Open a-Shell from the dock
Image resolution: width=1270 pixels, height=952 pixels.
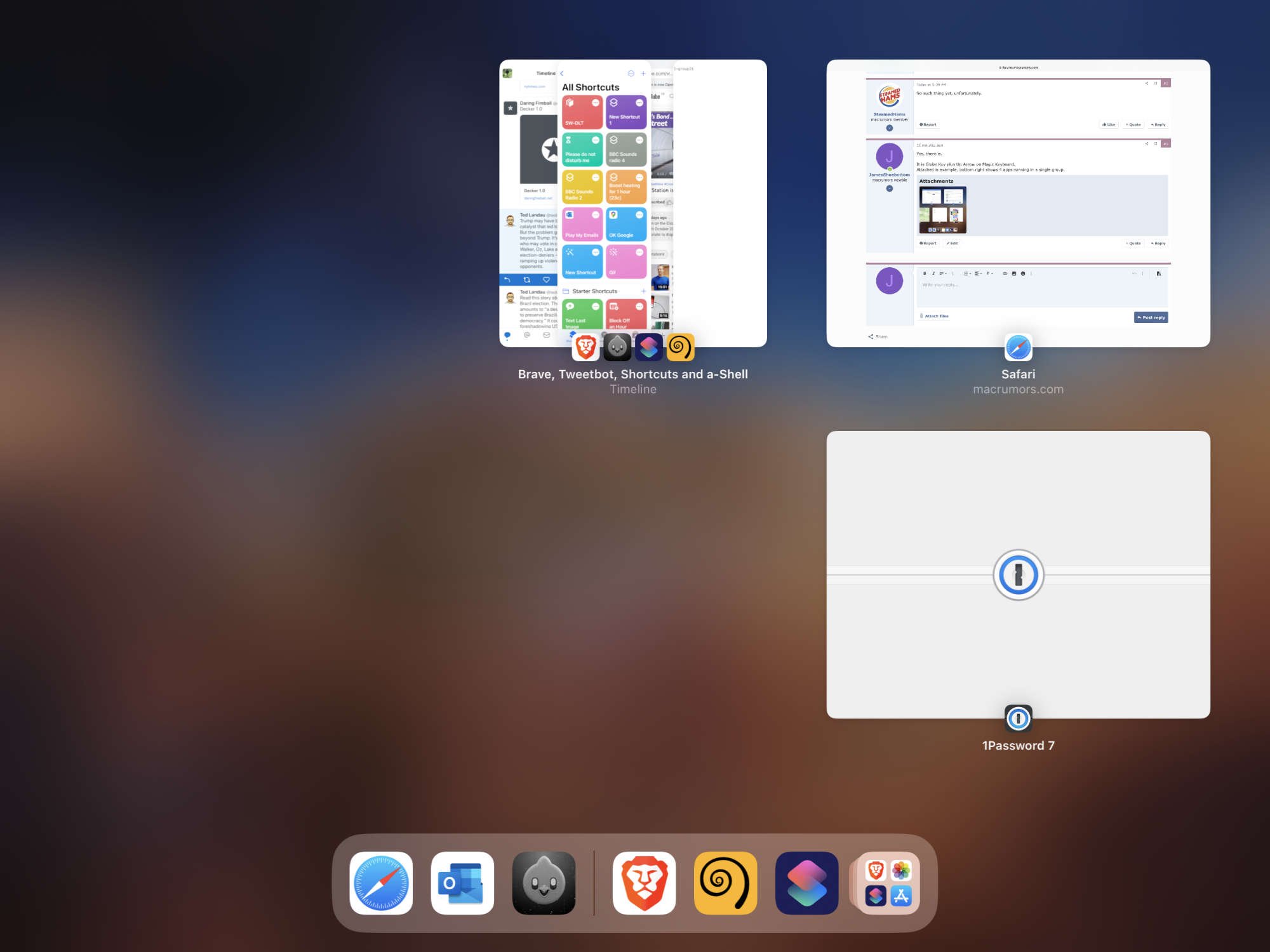725,883
